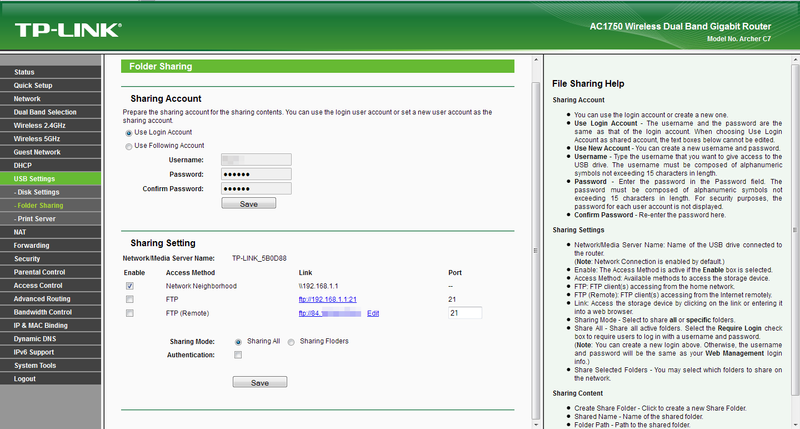
Task: Open Wireless 2.4GHz settings
Action: pos(51,125)
